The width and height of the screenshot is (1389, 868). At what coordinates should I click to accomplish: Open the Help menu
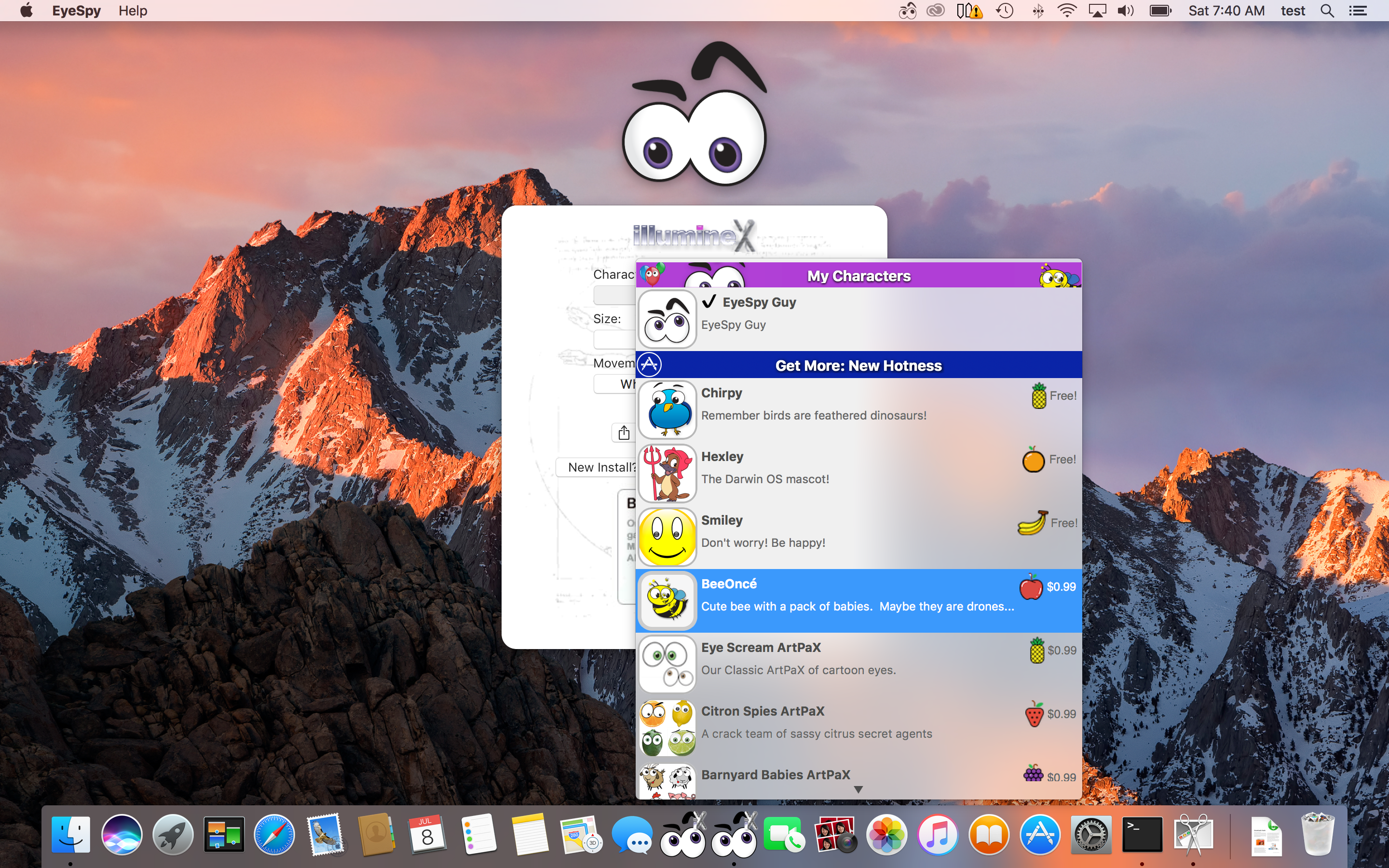tap(133, 11)
